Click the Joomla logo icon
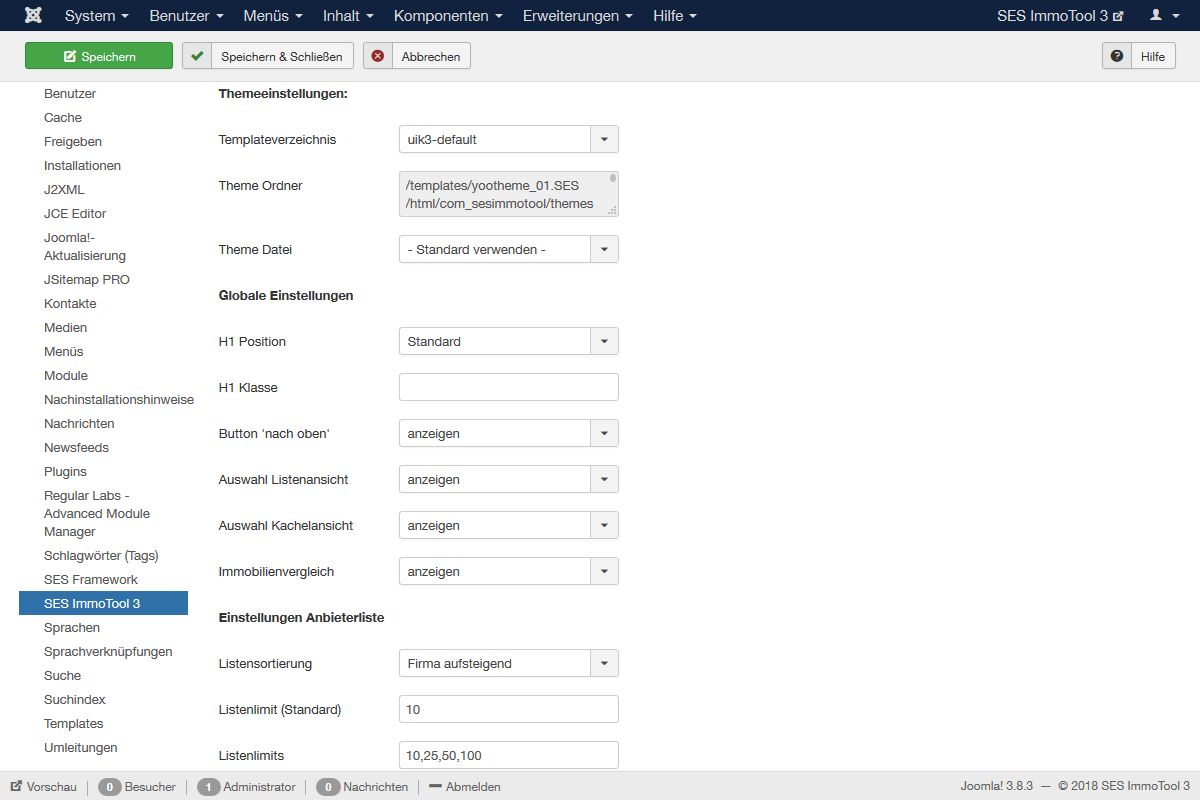This screenshot has width=1200, height=800. 33,16
